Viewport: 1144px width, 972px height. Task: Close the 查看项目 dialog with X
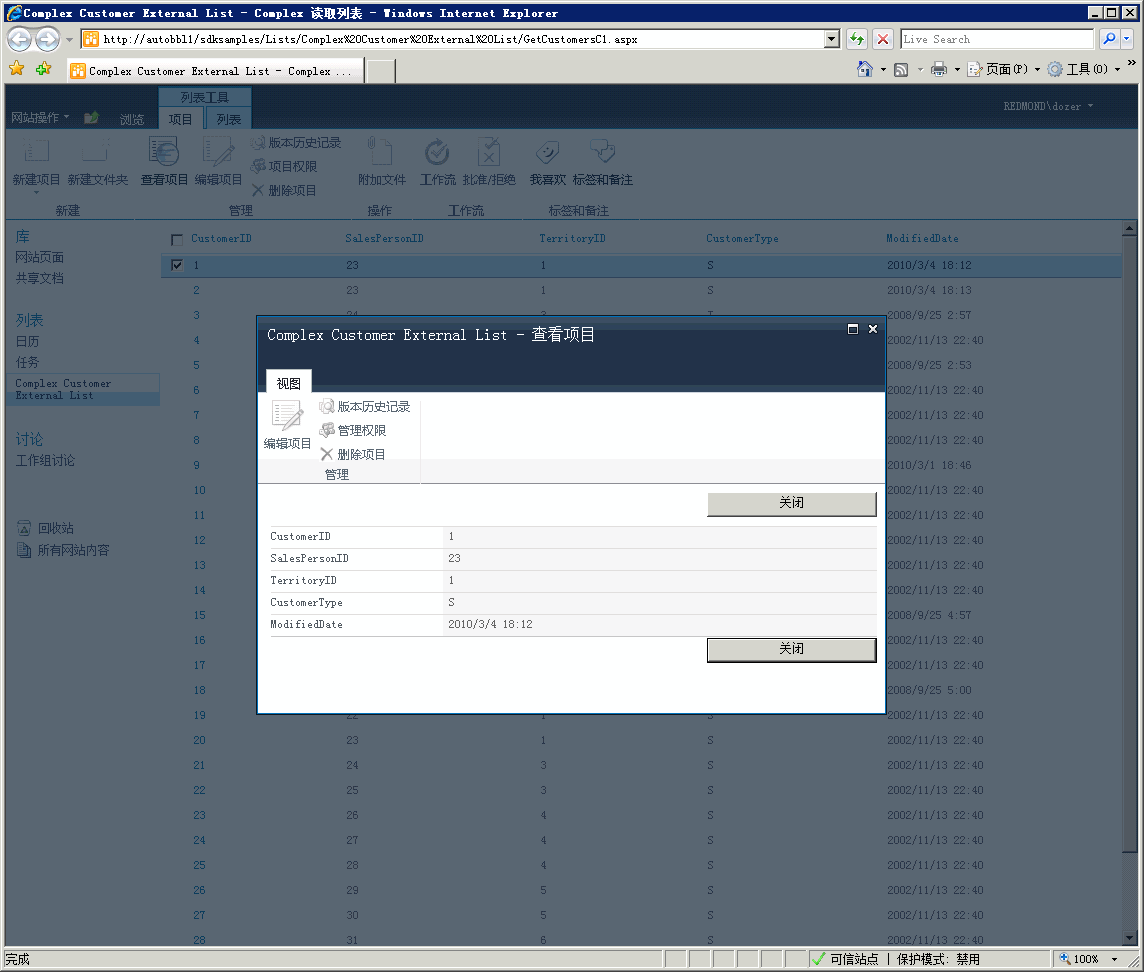(873, 329)
